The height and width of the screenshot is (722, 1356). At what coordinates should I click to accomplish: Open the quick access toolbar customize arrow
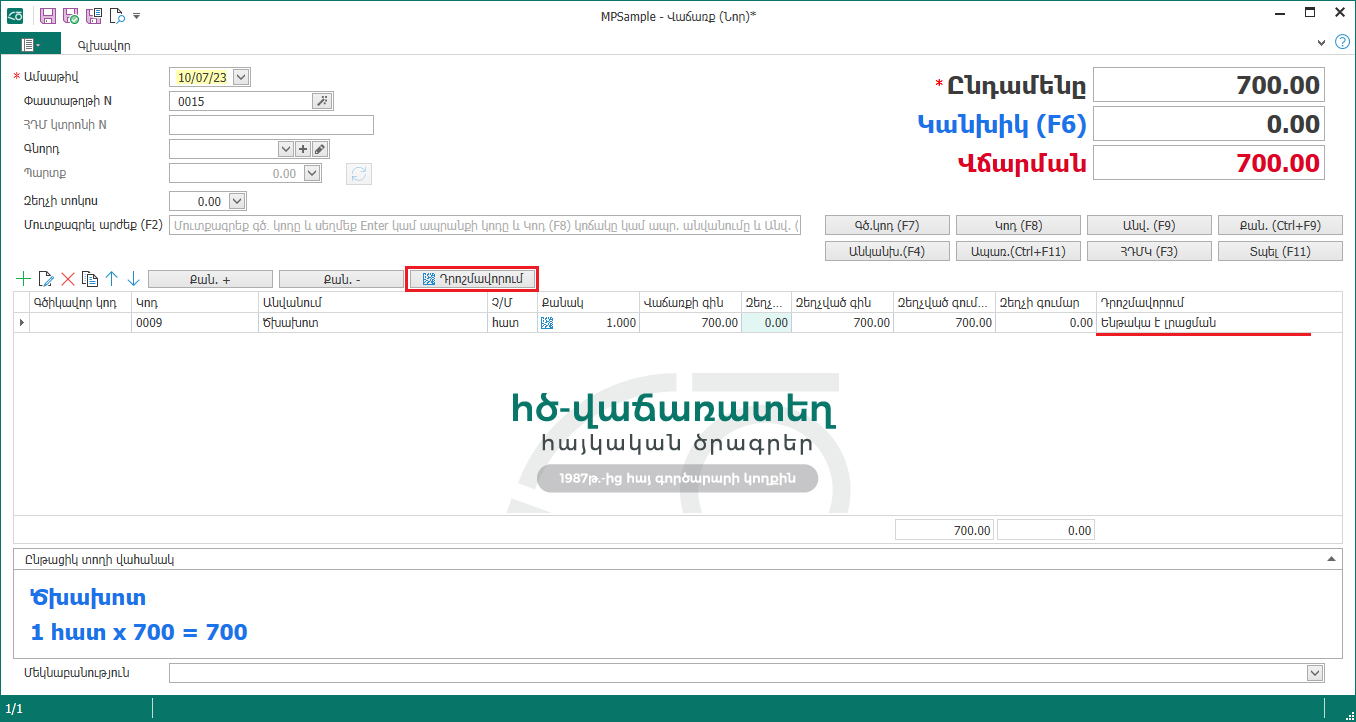pyautogui.click(x=137, y=16)
